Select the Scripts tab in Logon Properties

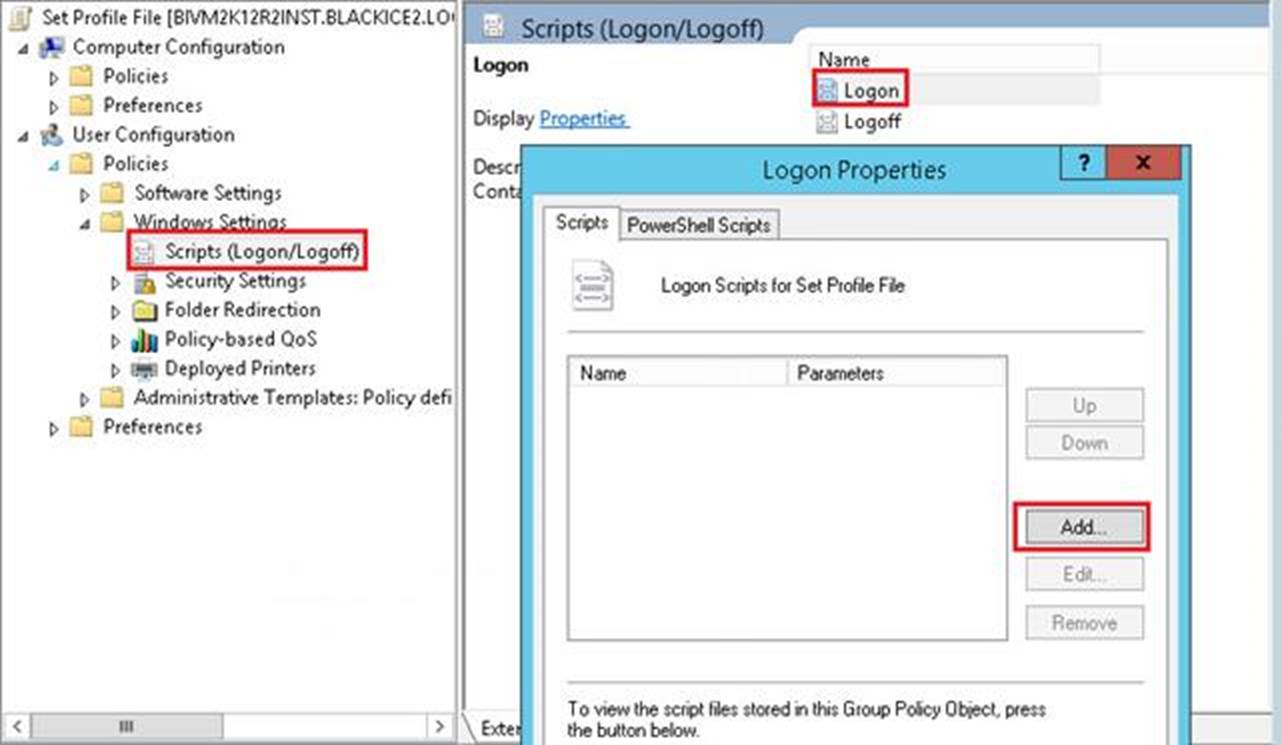click(x=581, y=223)
